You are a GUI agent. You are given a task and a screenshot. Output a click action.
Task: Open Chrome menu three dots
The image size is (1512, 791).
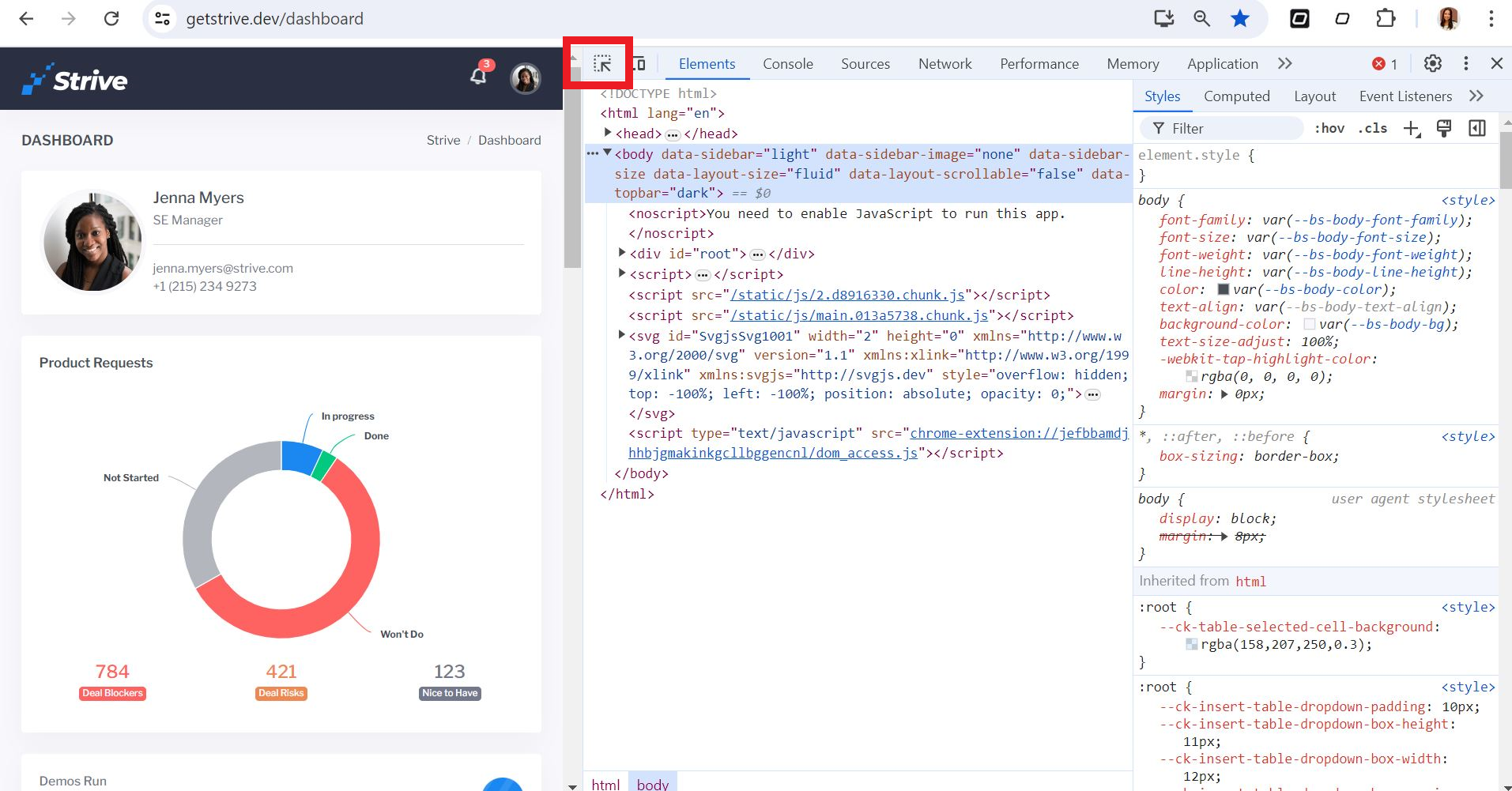(x=1491, y=18)
